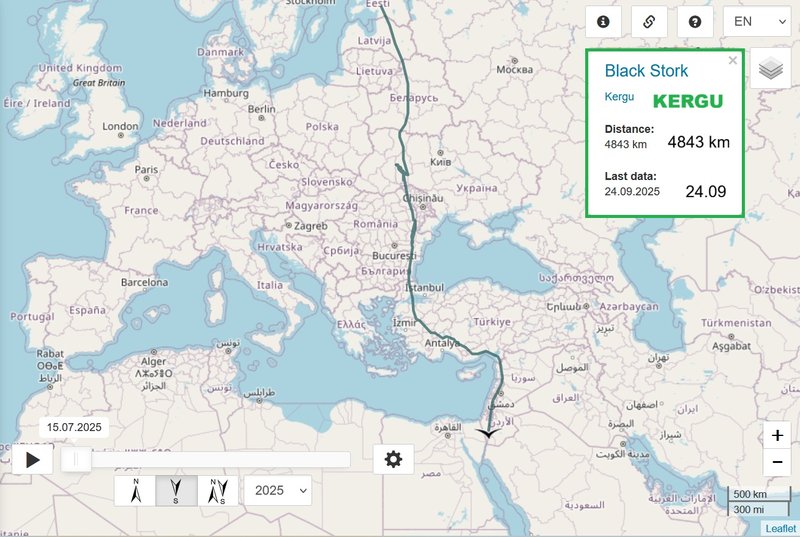Select northward migration direction button

tap(135, 491)
